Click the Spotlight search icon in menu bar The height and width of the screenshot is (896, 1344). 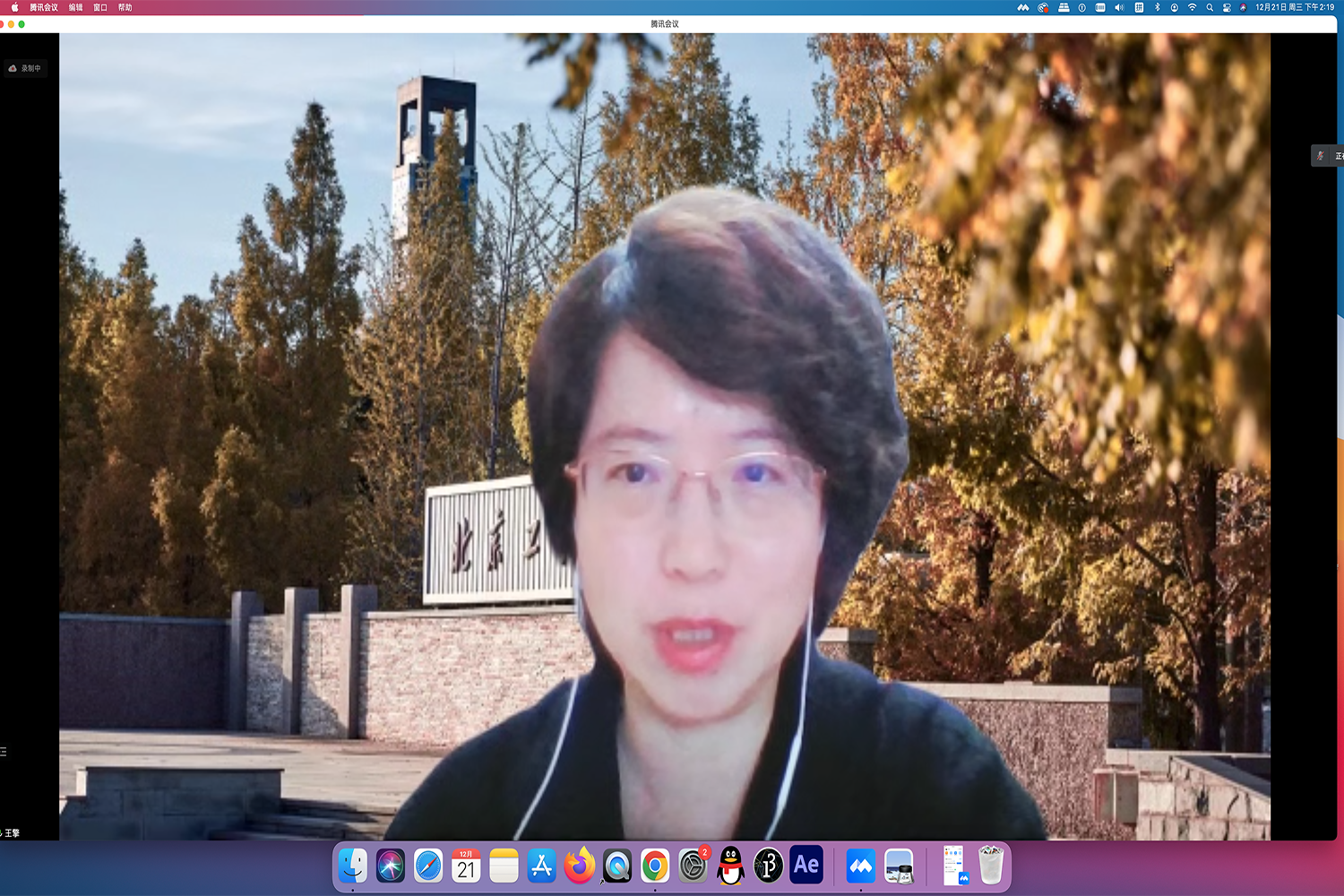coord(1210,7)
